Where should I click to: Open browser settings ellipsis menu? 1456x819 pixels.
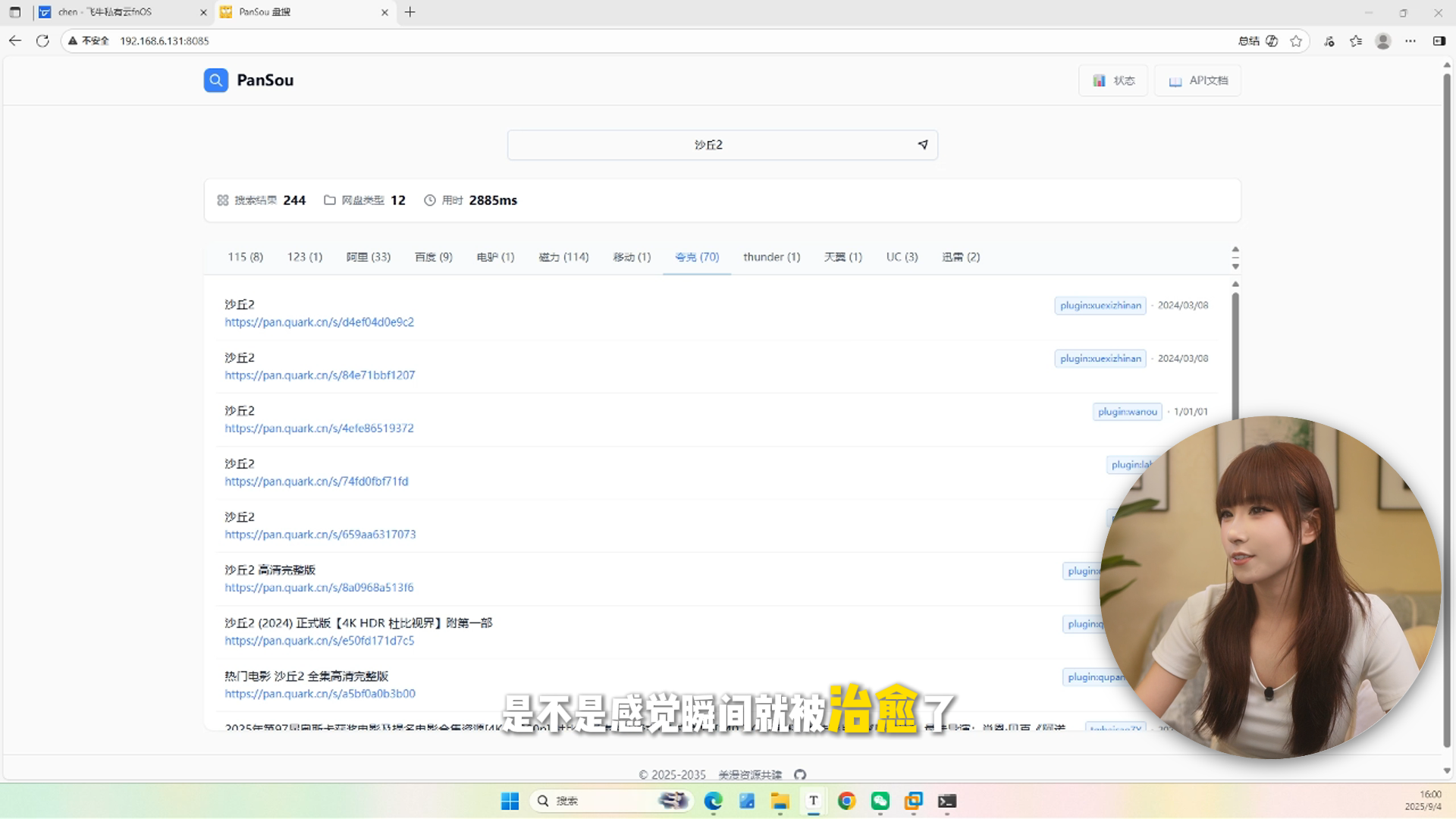(x=1410, y=41)
